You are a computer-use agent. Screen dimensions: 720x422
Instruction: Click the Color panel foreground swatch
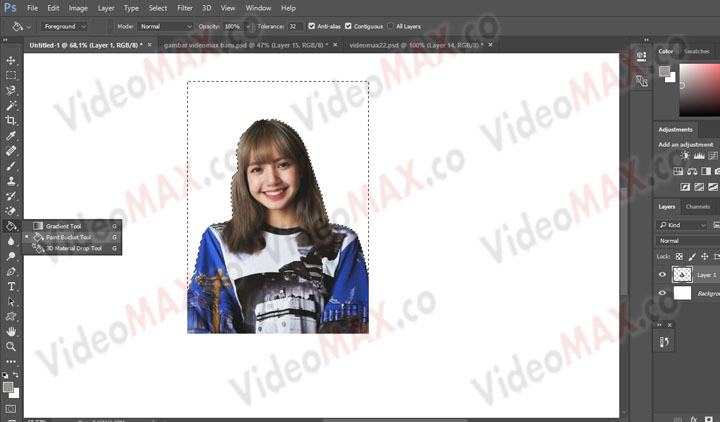coord(664,71)
